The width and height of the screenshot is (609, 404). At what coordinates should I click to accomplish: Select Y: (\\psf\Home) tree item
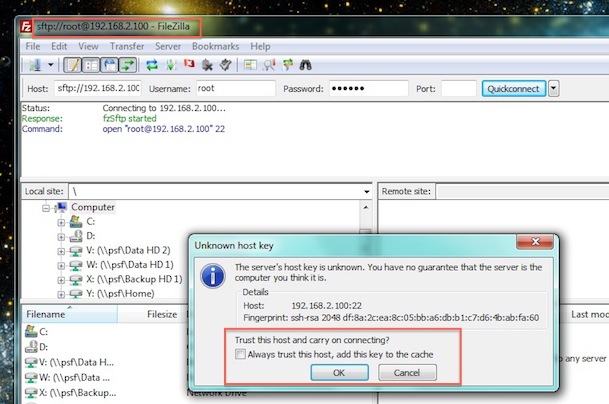tap(120, 293)
